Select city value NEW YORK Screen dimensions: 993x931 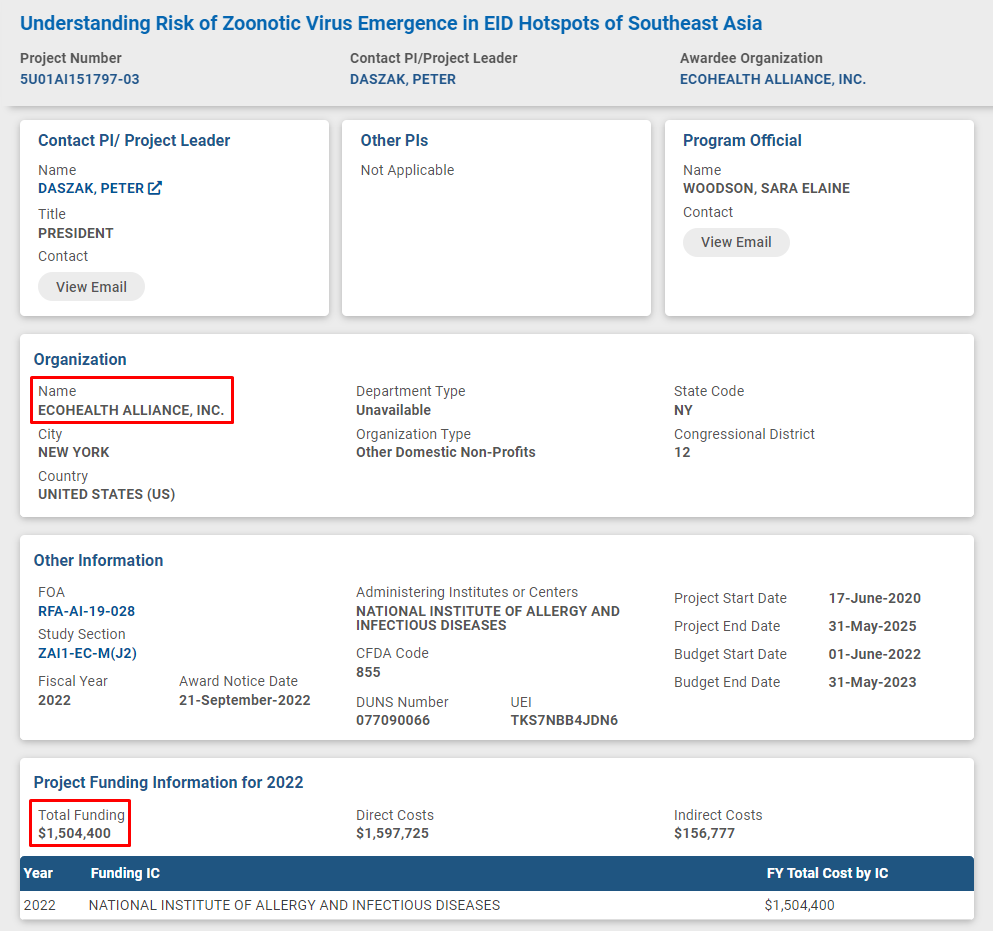coord(73,452)
